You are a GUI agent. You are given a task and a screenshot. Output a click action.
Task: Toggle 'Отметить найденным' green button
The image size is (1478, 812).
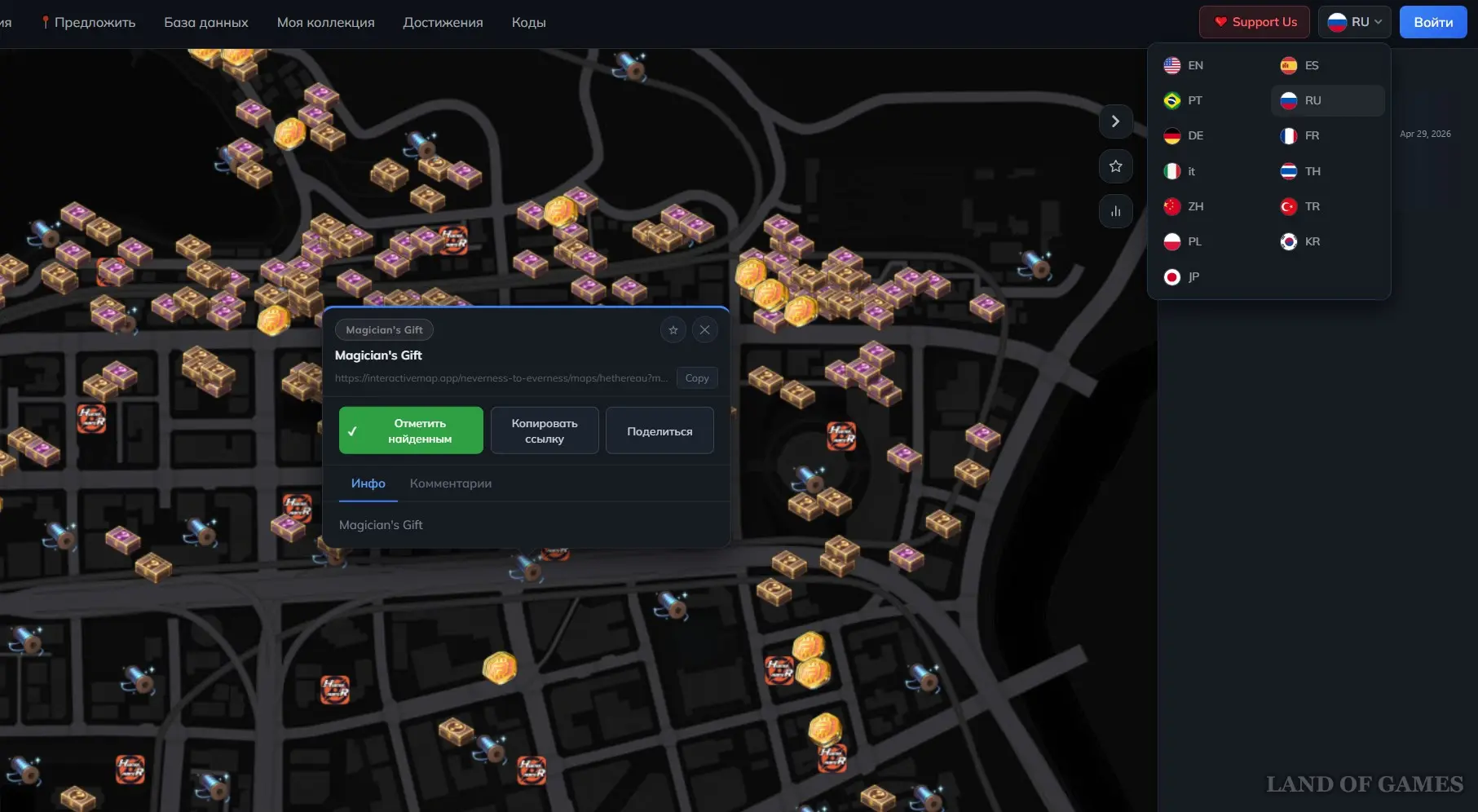(x=411, y=430)
